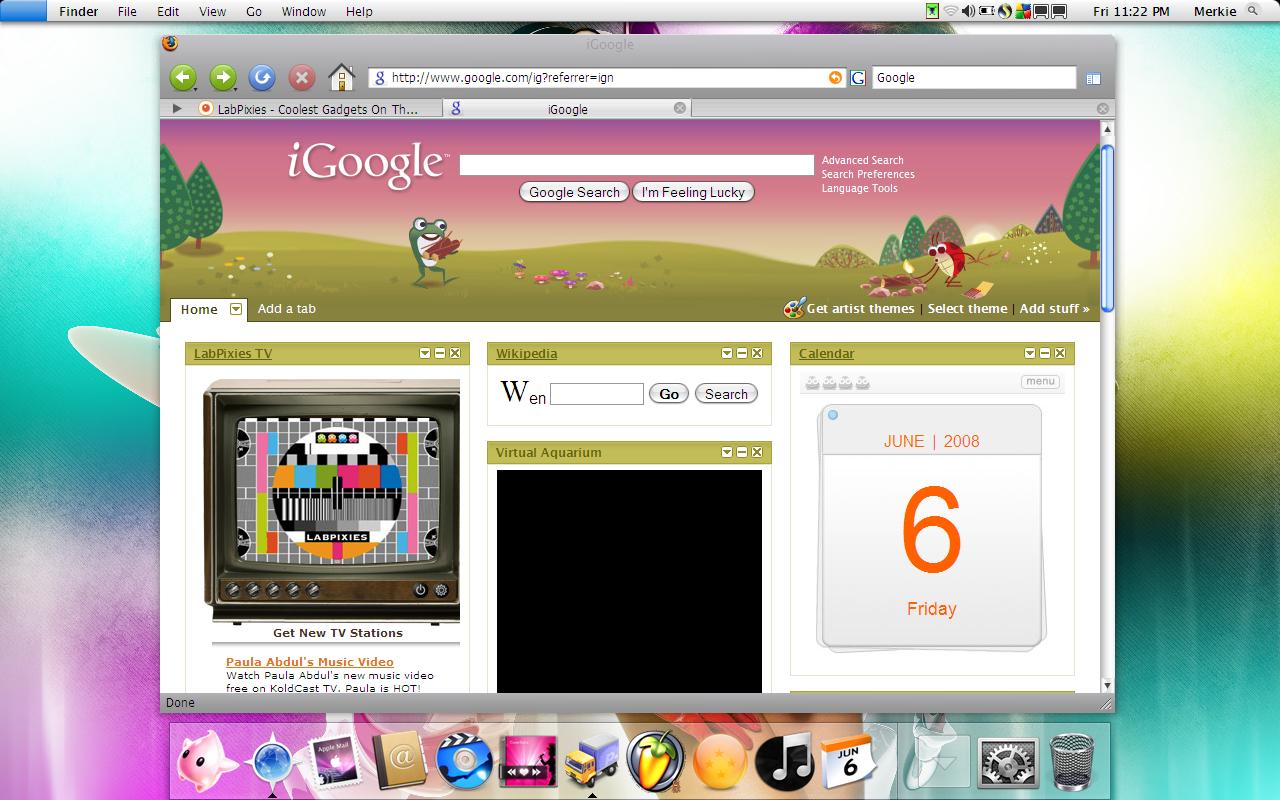Open the Go menu

point(254,11)
